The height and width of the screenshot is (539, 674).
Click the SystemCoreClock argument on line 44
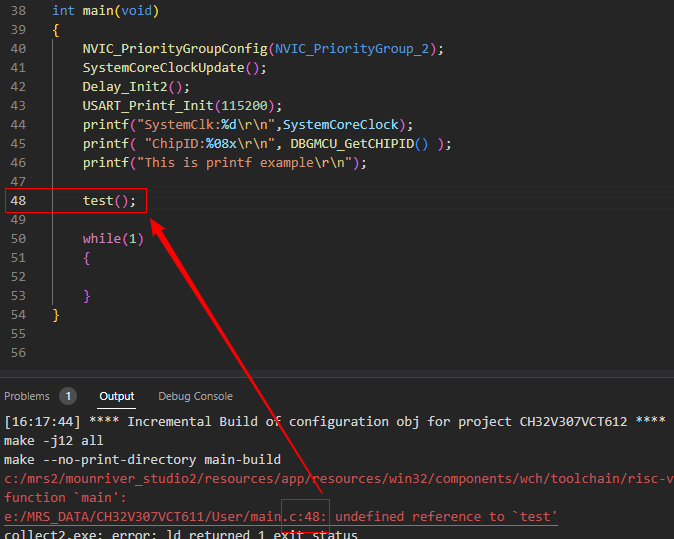pos(340,125)
